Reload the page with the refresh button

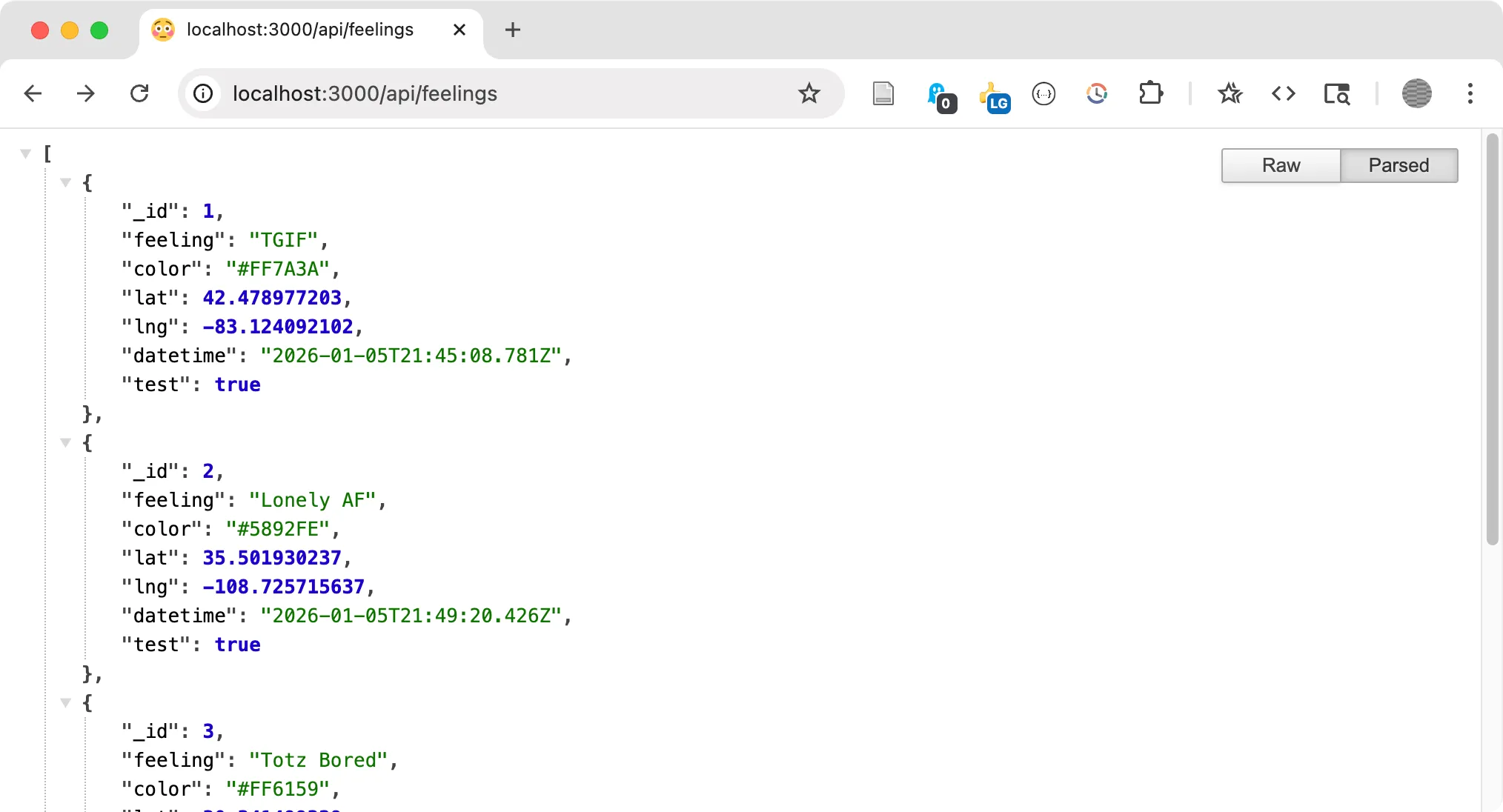(140, 93)
